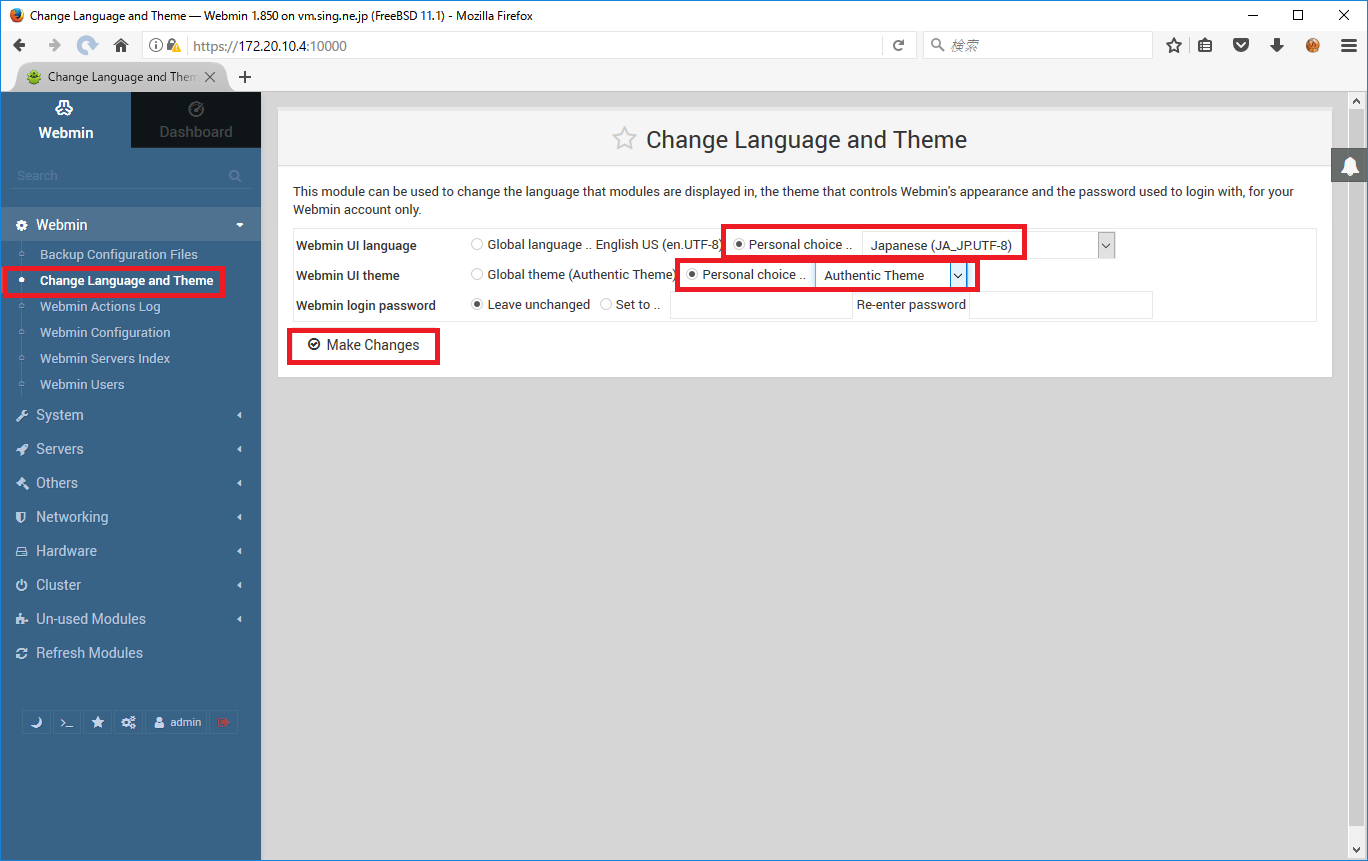Click Firefox back arrow button
Image resolution: width=1368 pixels, height=861 pixels.
(x=19, y=45)
